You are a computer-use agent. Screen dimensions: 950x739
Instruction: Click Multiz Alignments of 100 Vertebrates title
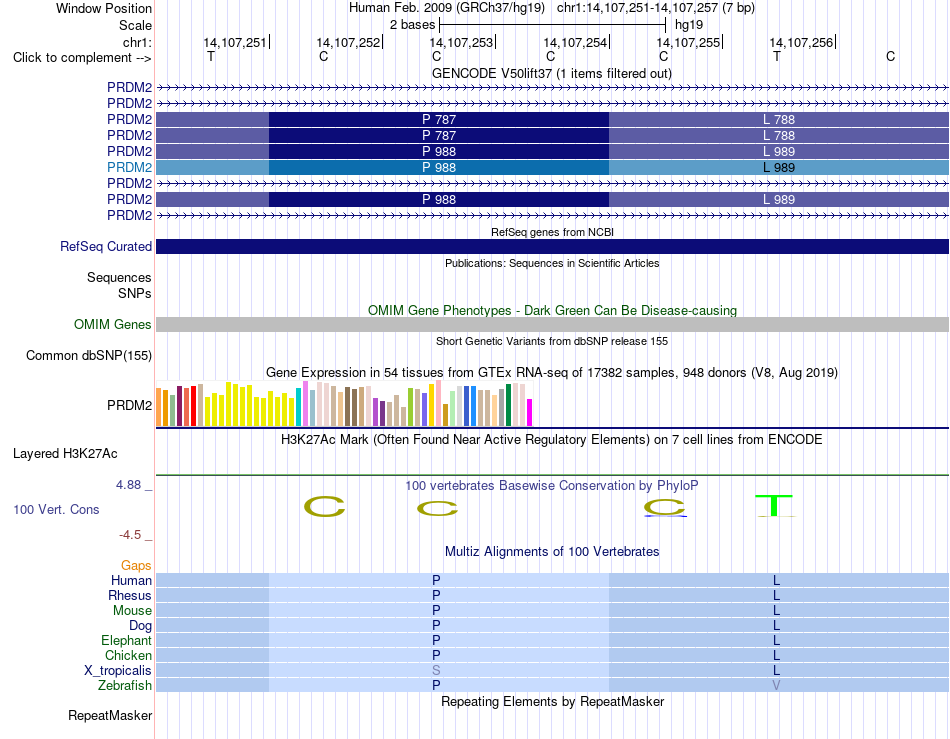pyautogui.click(x=552, y=551)
